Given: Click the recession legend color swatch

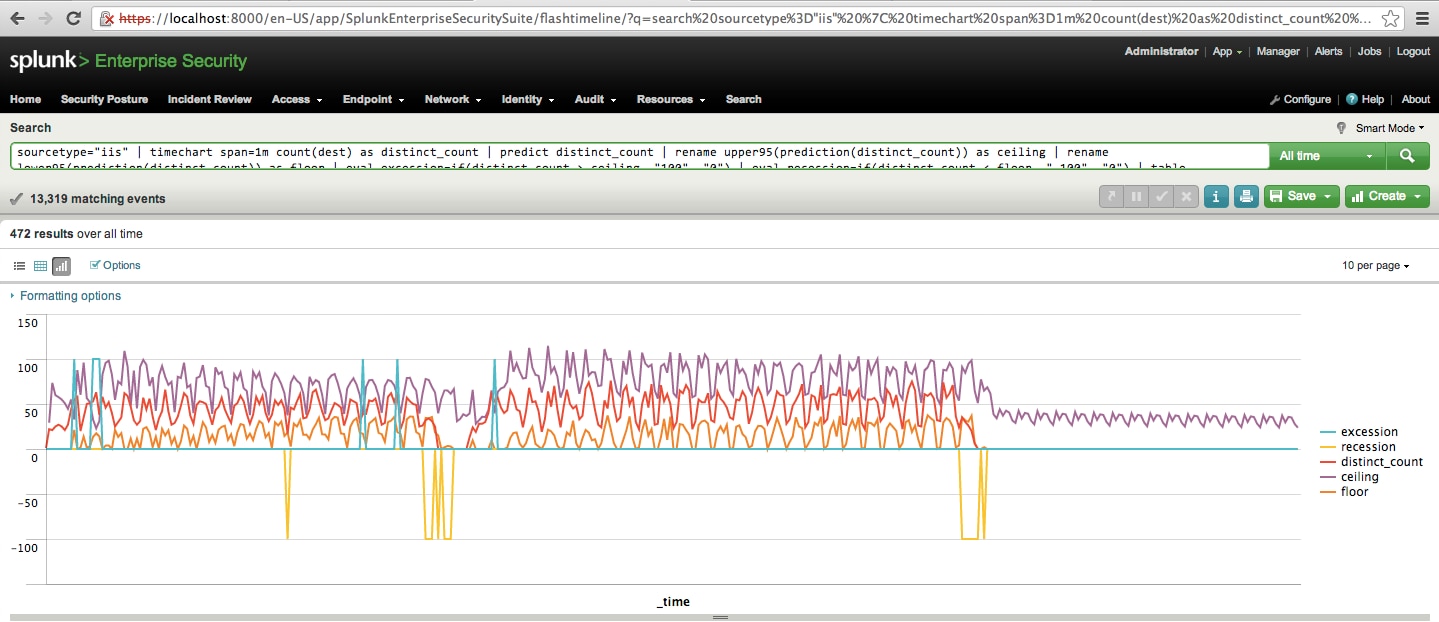Looking at the screenshot, I should point(1328,447).
